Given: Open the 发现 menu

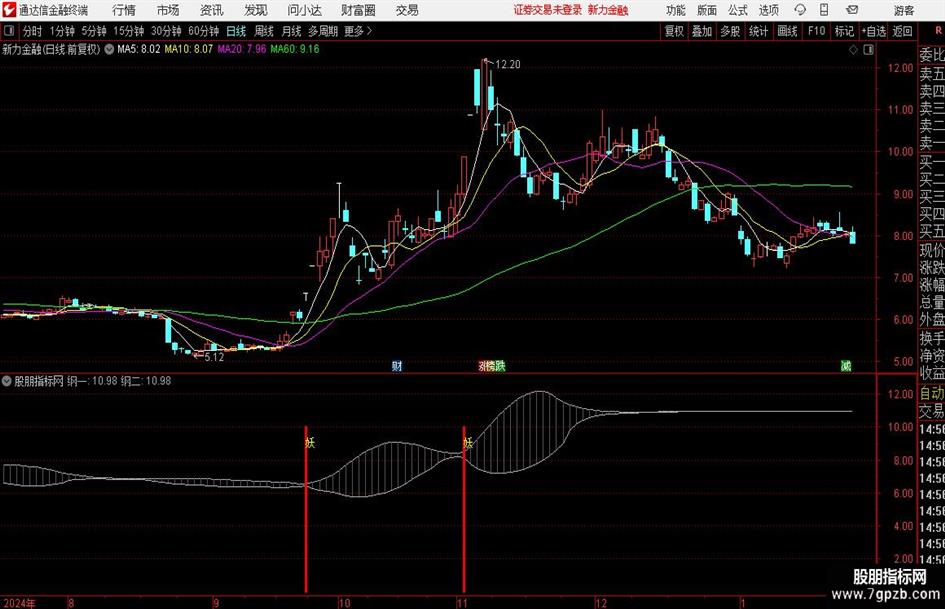Looking at the screenshot, I should (x=256, y=10).
